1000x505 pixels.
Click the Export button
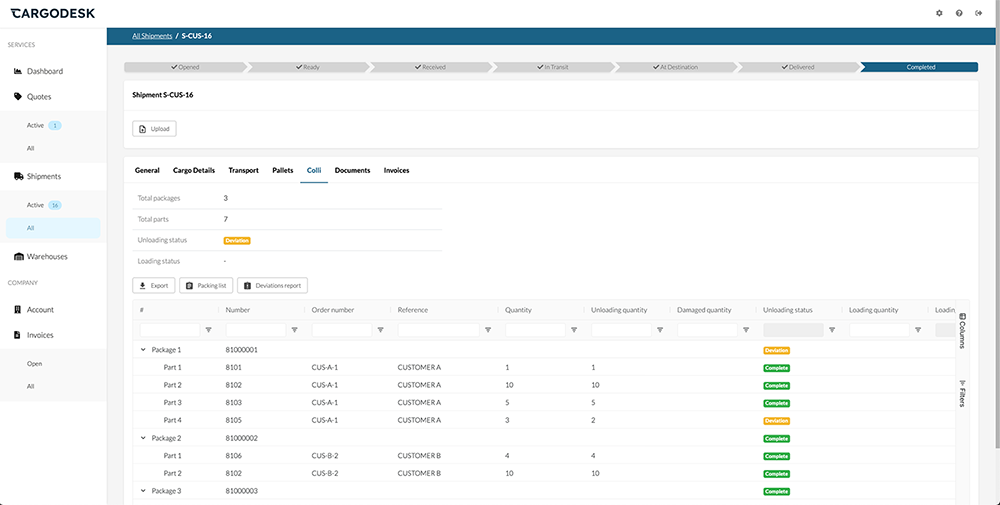click(x=154, y=286)
